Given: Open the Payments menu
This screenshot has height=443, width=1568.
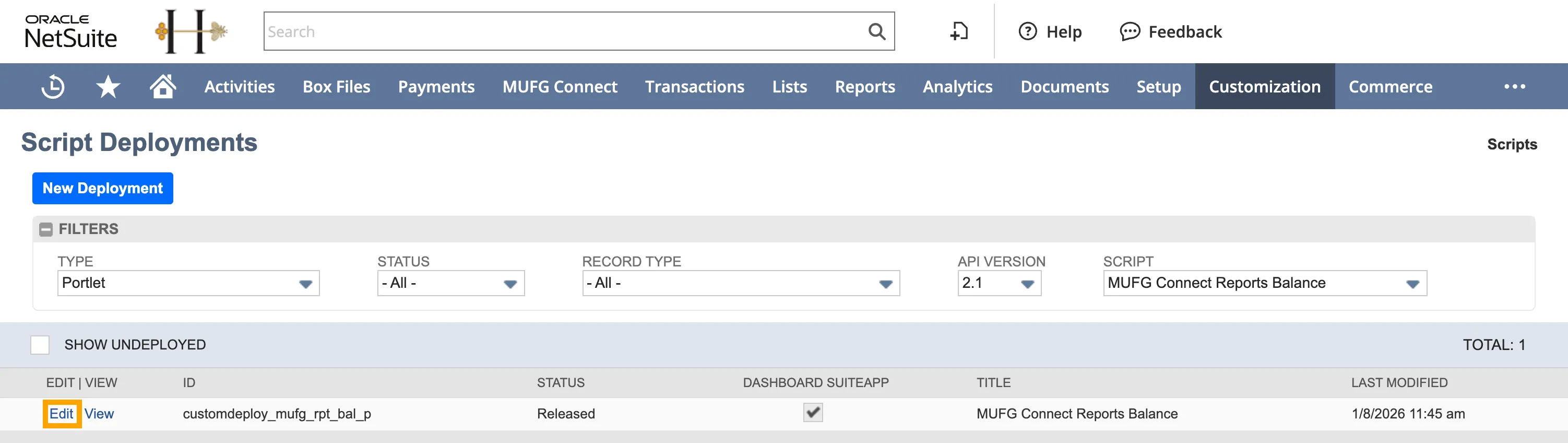Looking at the screenshot, I should 436,87.
